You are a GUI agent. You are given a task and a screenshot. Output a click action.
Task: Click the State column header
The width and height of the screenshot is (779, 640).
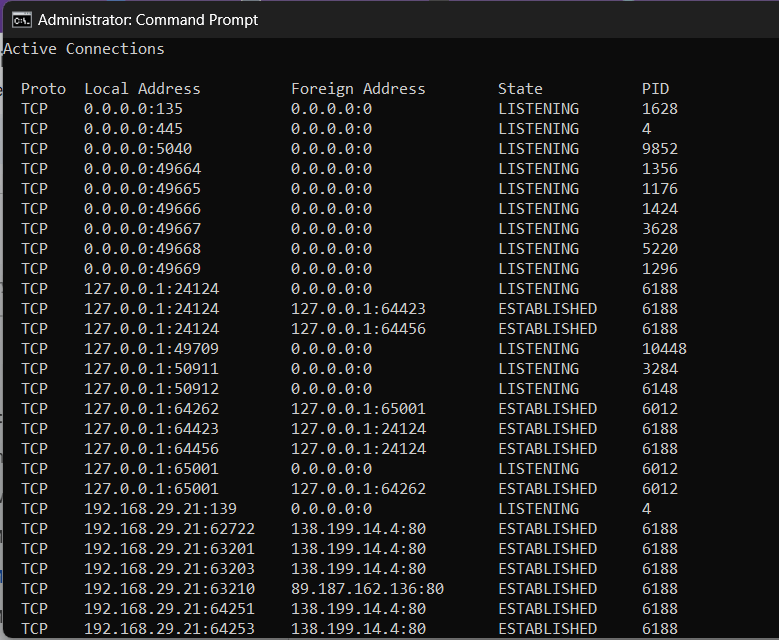(520, 89)
